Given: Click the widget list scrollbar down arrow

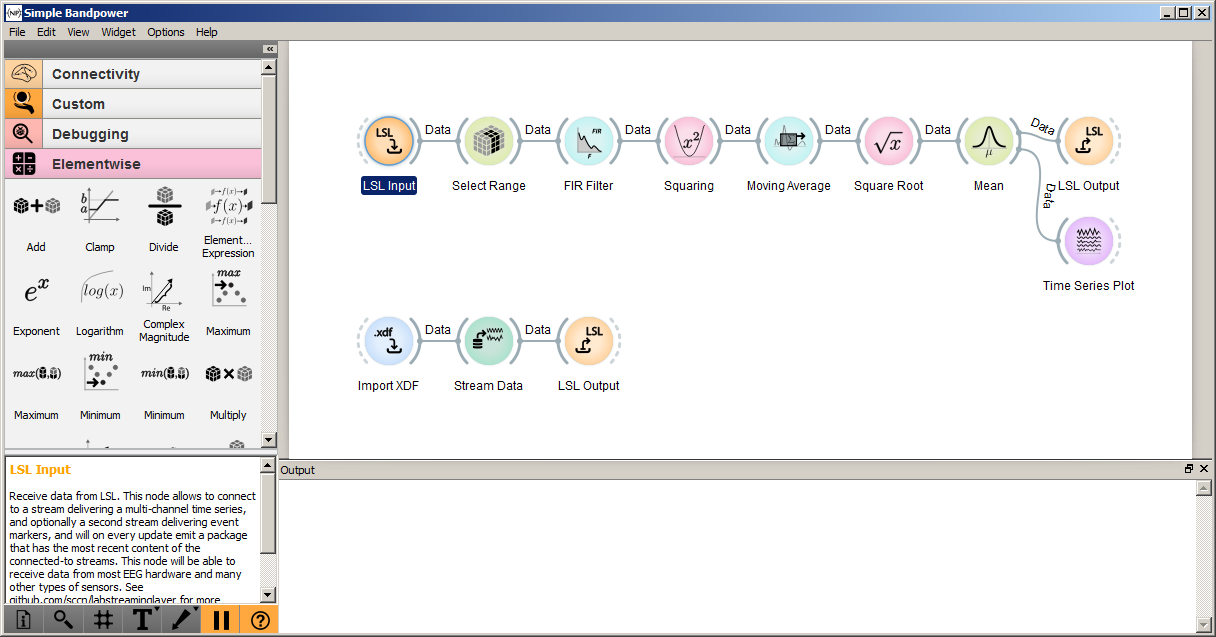Looking at the screenshot, I should 268,440.
